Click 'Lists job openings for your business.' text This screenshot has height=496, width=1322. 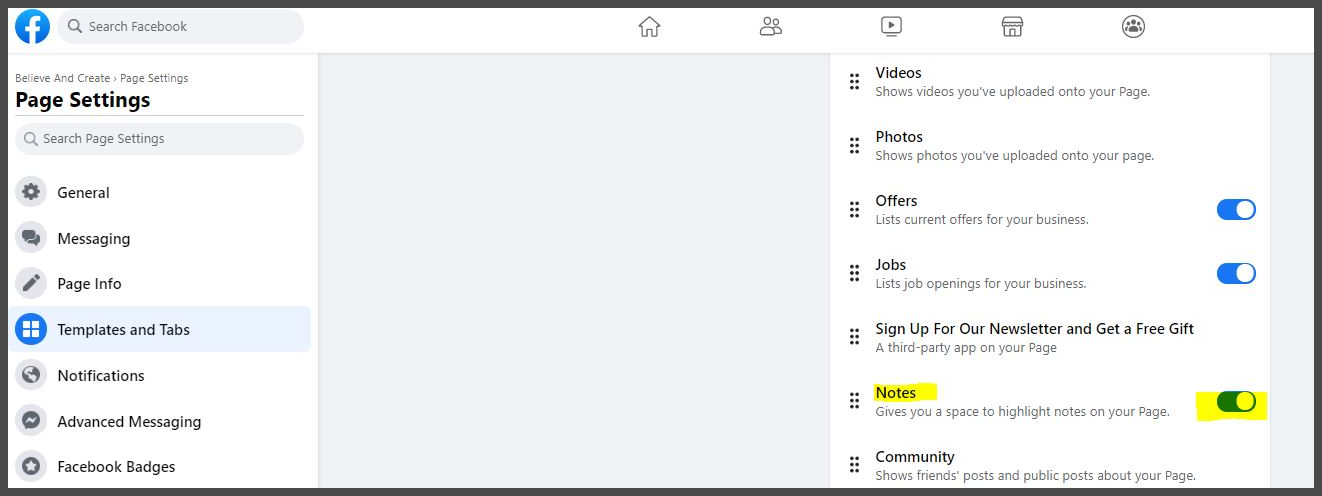coord(981,284)
